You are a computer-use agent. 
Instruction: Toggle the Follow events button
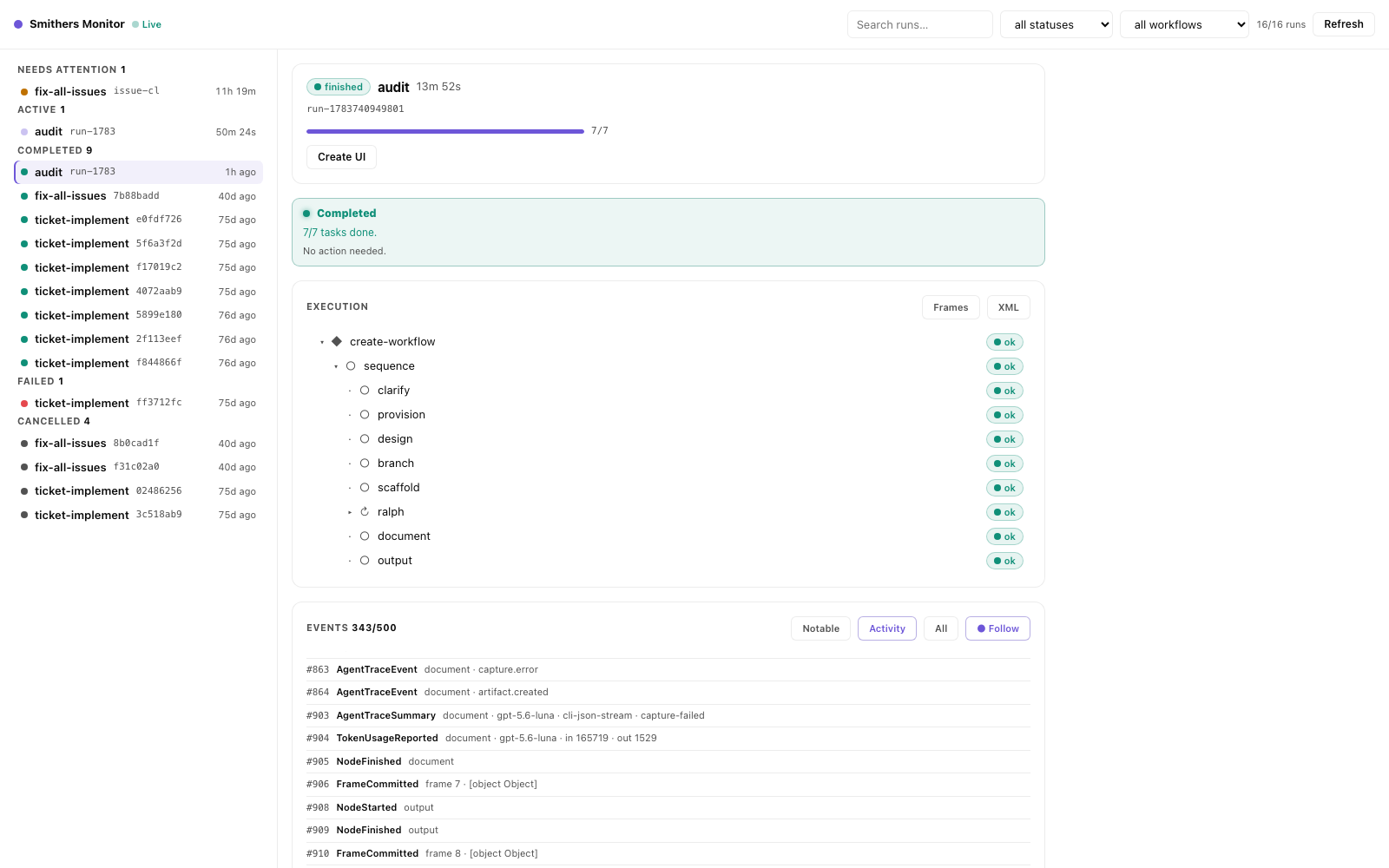[x=997, y=628]
